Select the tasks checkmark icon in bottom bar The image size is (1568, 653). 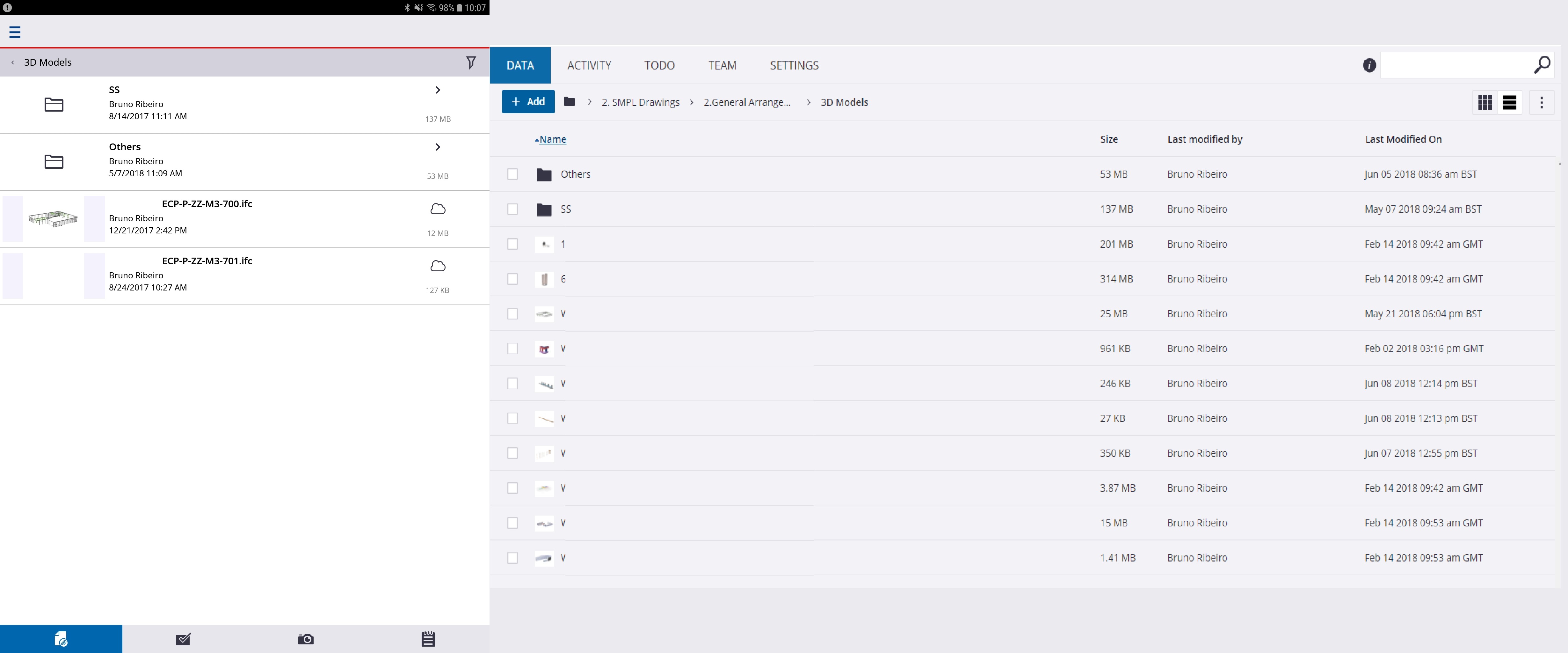183,638
